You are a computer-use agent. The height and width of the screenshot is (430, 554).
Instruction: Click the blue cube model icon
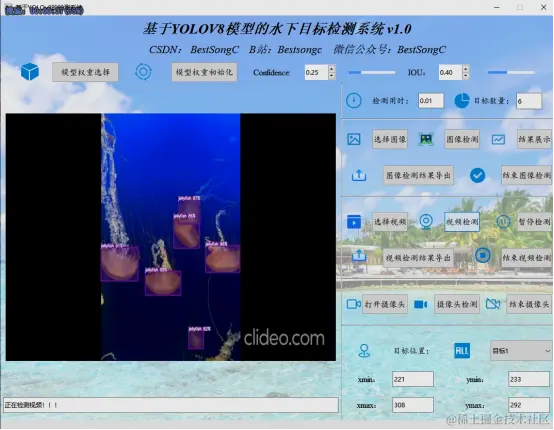(30, 72)
